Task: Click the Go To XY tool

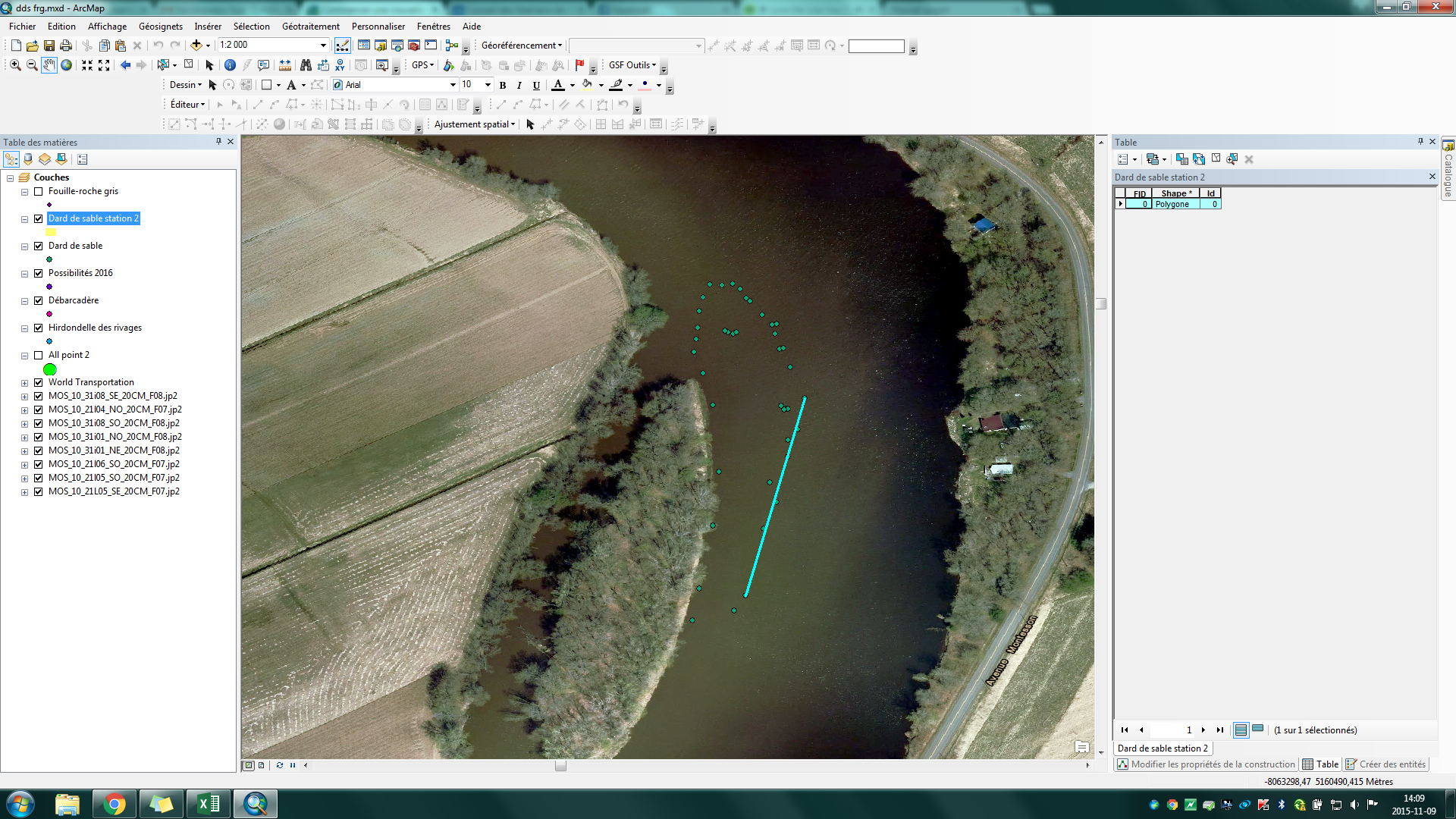Action: pyautogui.click(x=340, y=65)
